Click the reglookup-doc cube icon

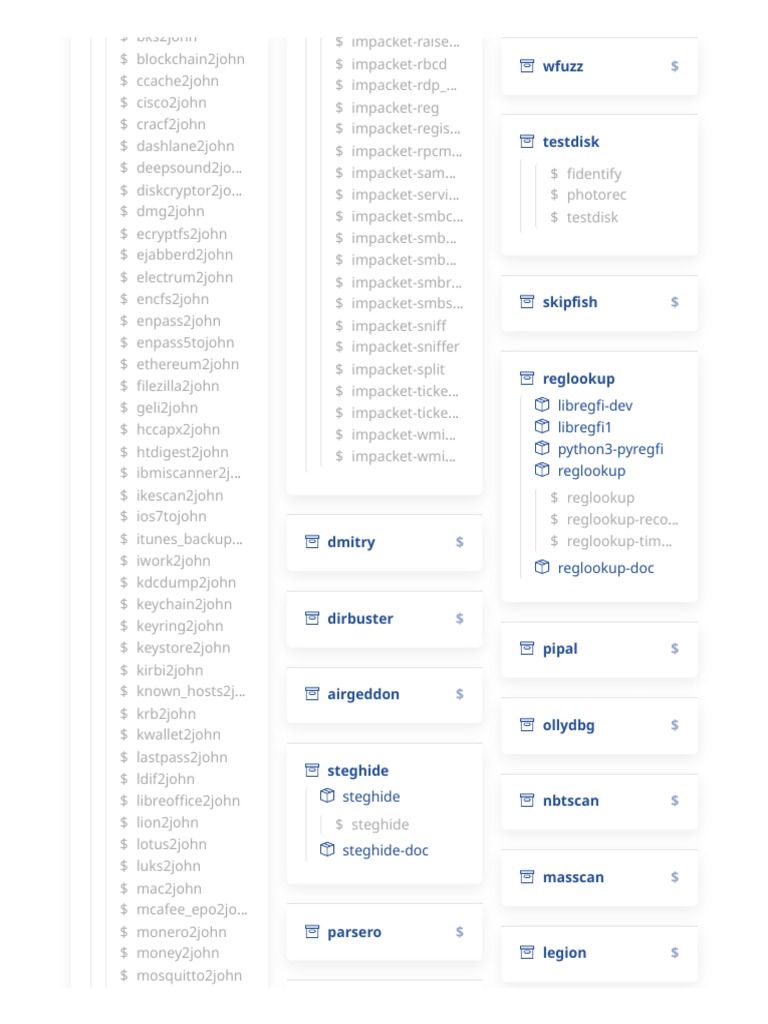(542, 568)
